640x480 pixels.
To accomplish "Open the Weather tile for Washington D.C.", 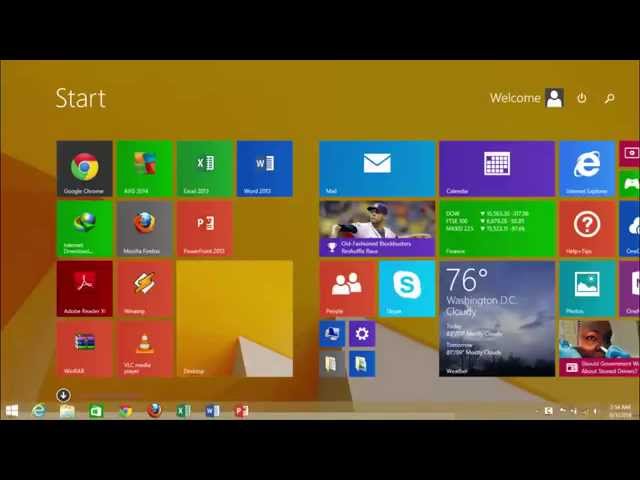I will point(497,319).
